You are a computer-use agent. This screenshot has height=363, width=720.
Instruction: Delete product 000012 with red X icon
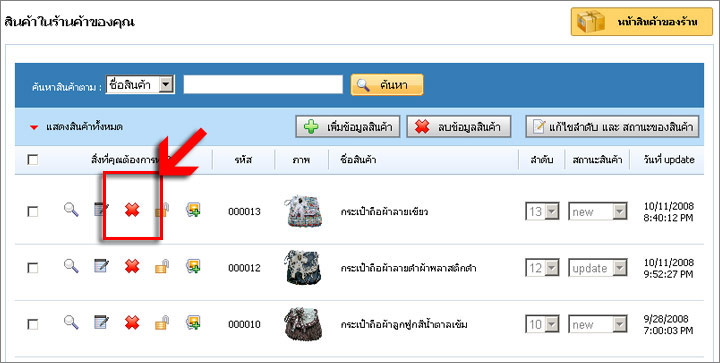tap(132, 266)
